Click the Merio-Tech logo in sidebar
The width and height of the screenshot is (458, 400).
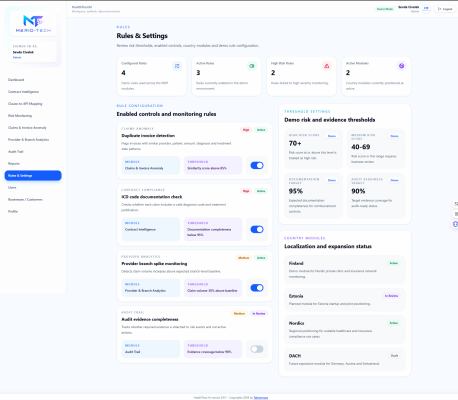tap(33, 24)
